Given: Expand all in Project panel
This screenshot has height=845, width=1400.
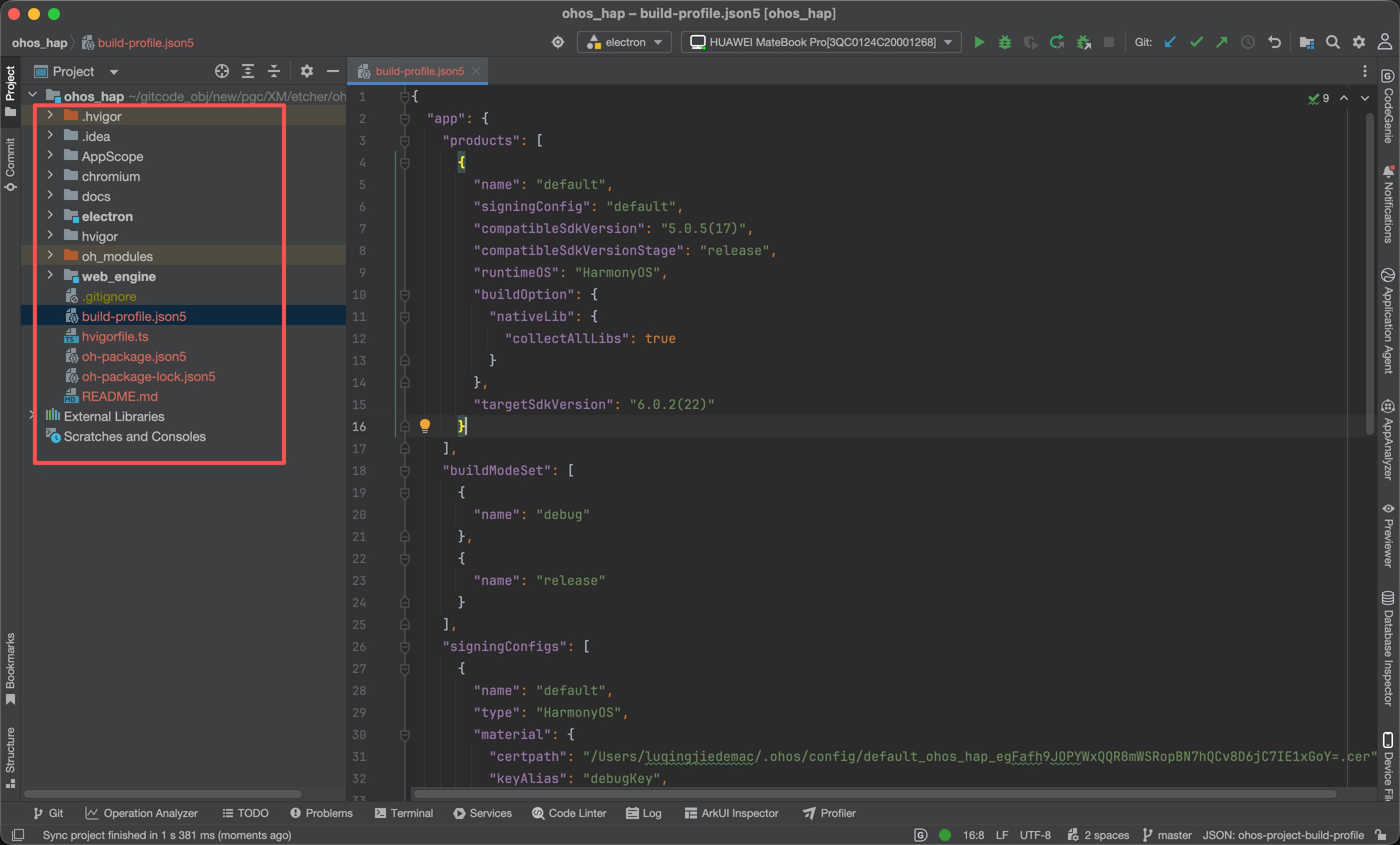Looking at the screenshot, I should [247, 71].
